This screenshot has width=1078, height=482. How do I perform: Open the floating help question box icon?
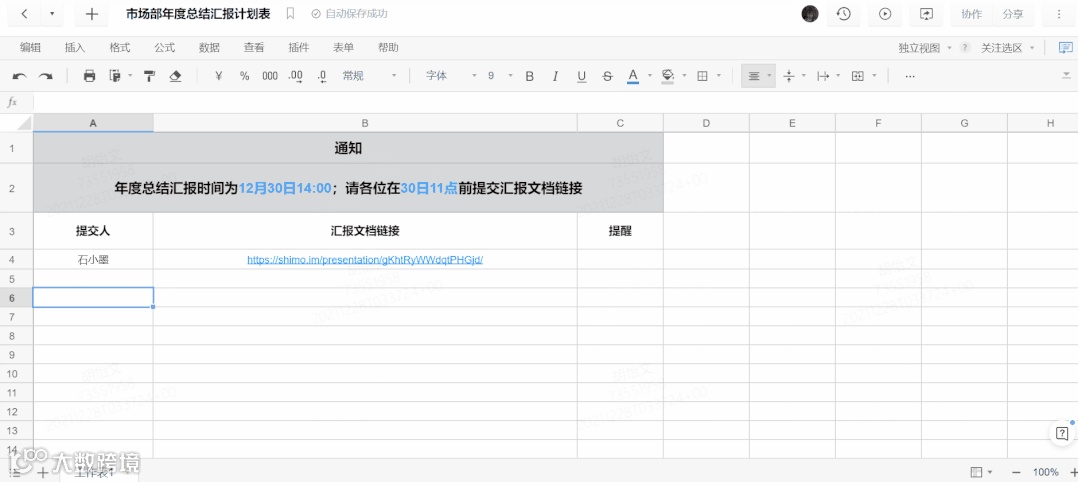[1062, 434]
